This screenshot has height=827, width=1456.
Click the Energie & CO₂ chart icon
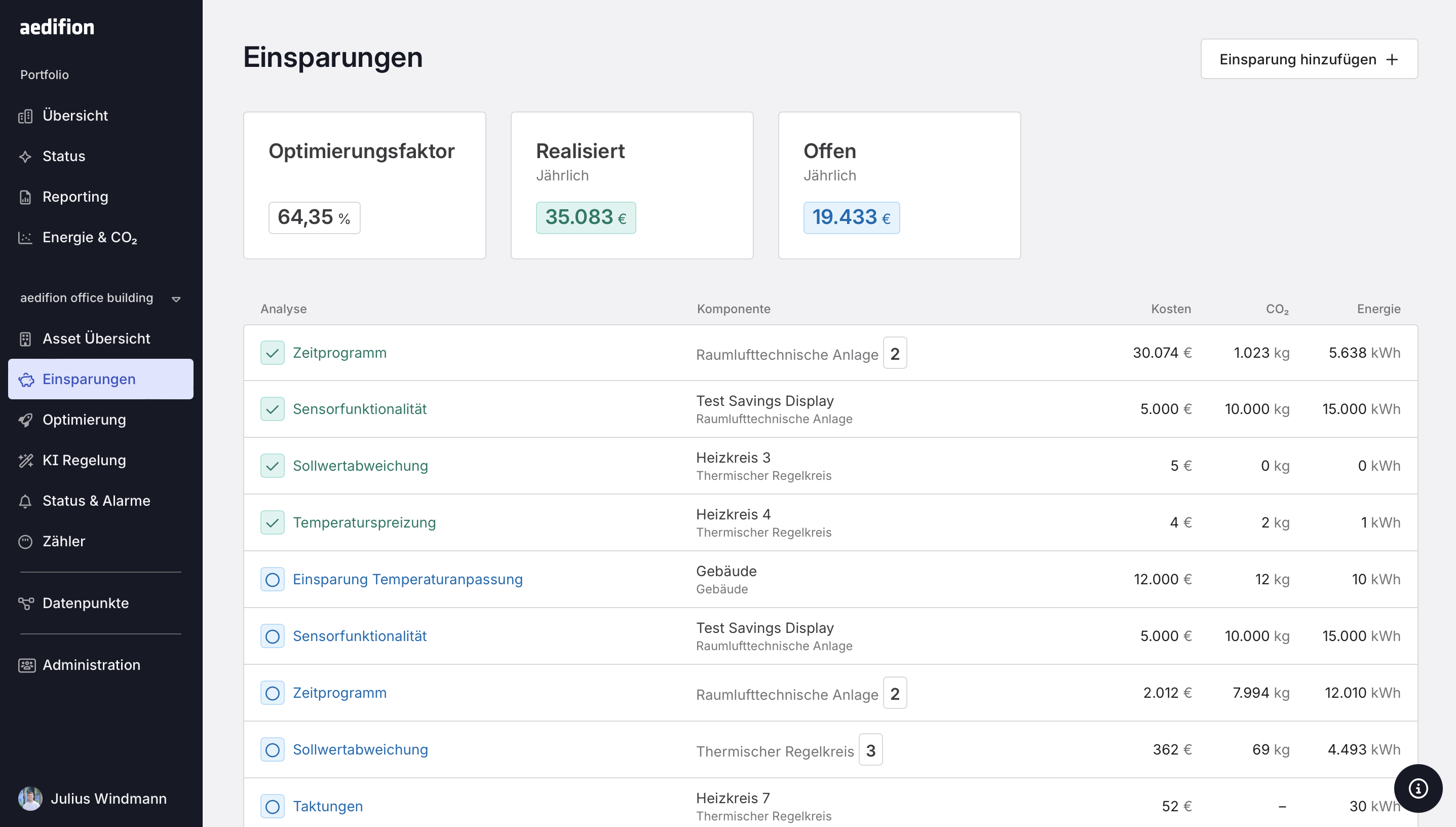click(25, 238)
